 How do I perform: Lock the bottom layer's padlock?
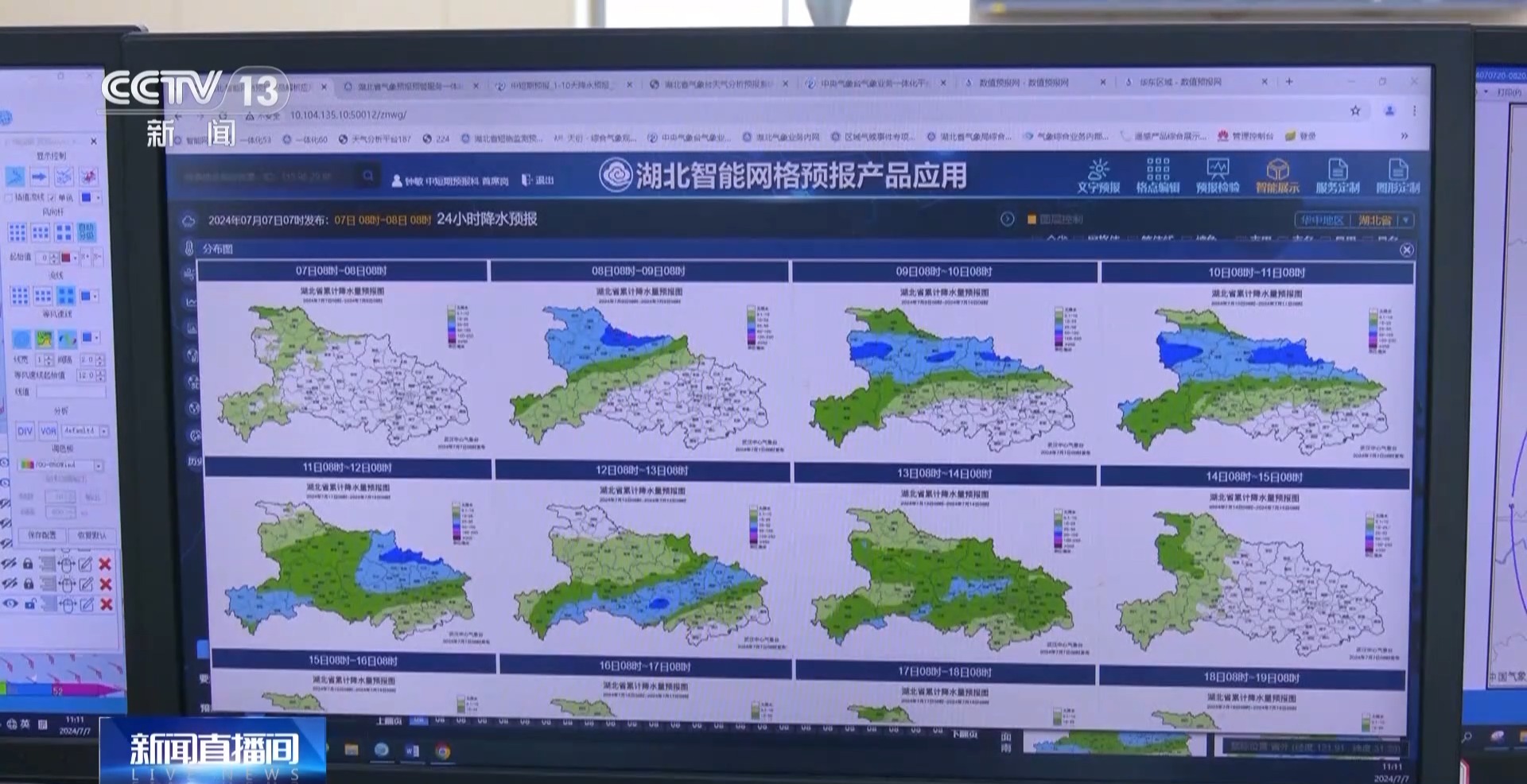pyautogui.click(x=29, y=604)
